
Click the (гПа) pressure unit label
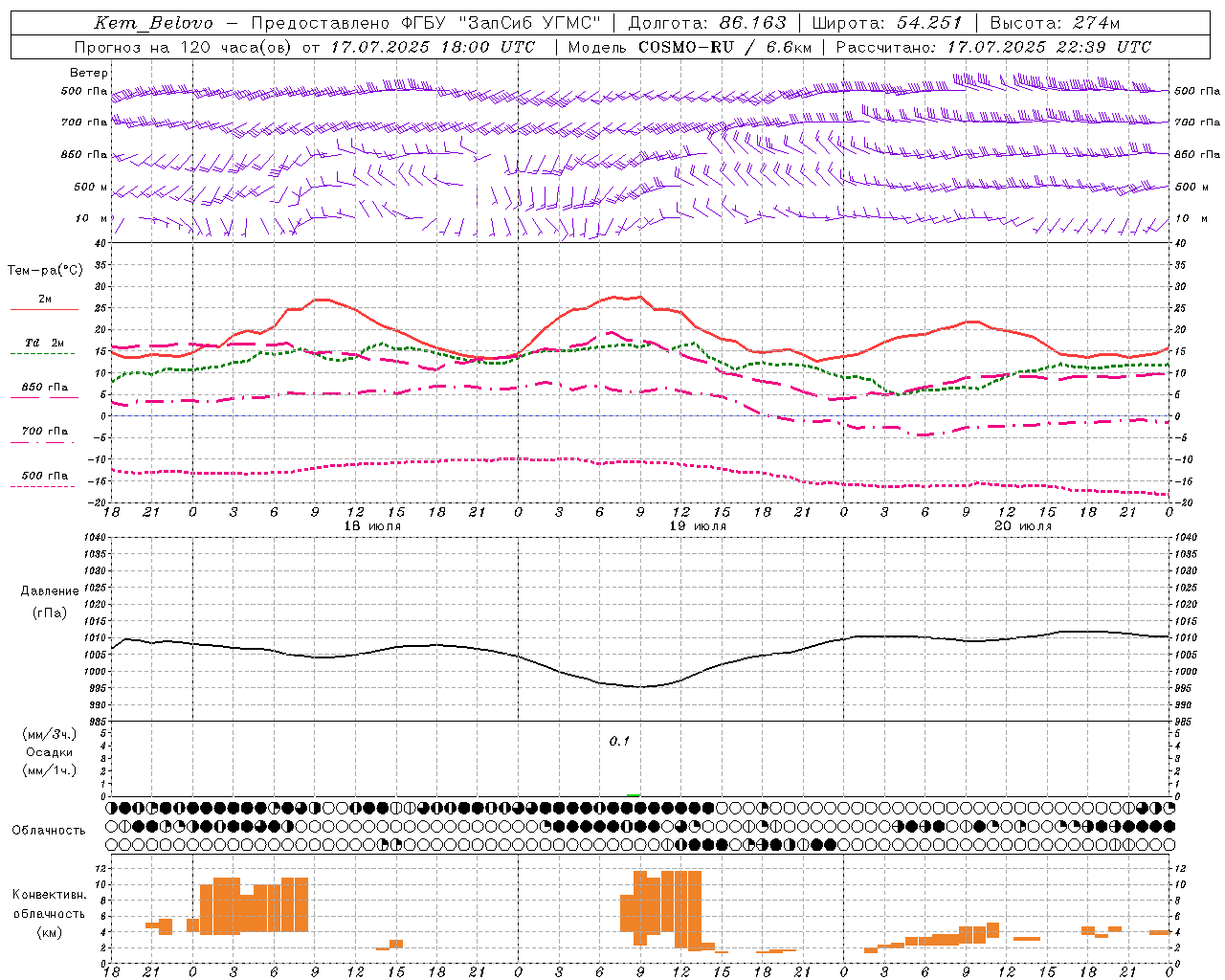click(x=50, y=613)
